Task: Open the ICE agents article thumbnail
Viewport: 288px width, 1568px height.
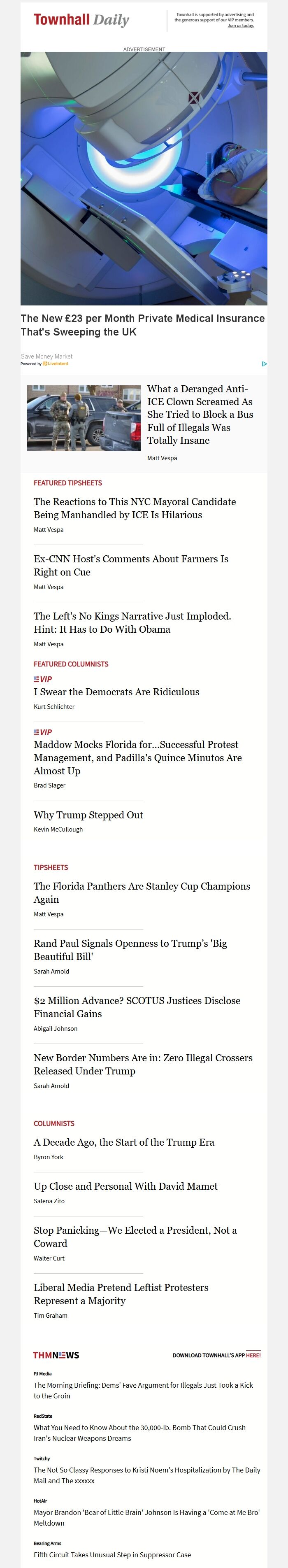Action: (x=84, y=417)
